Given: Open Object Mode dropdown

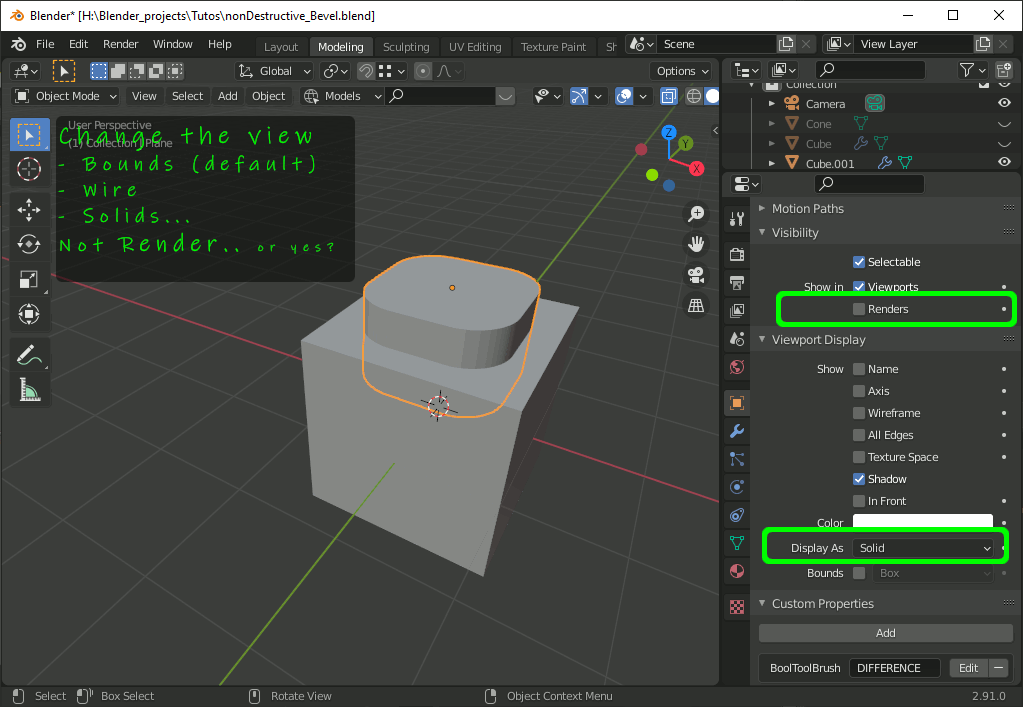Looking at the screenshot, I should pos(66,97).
